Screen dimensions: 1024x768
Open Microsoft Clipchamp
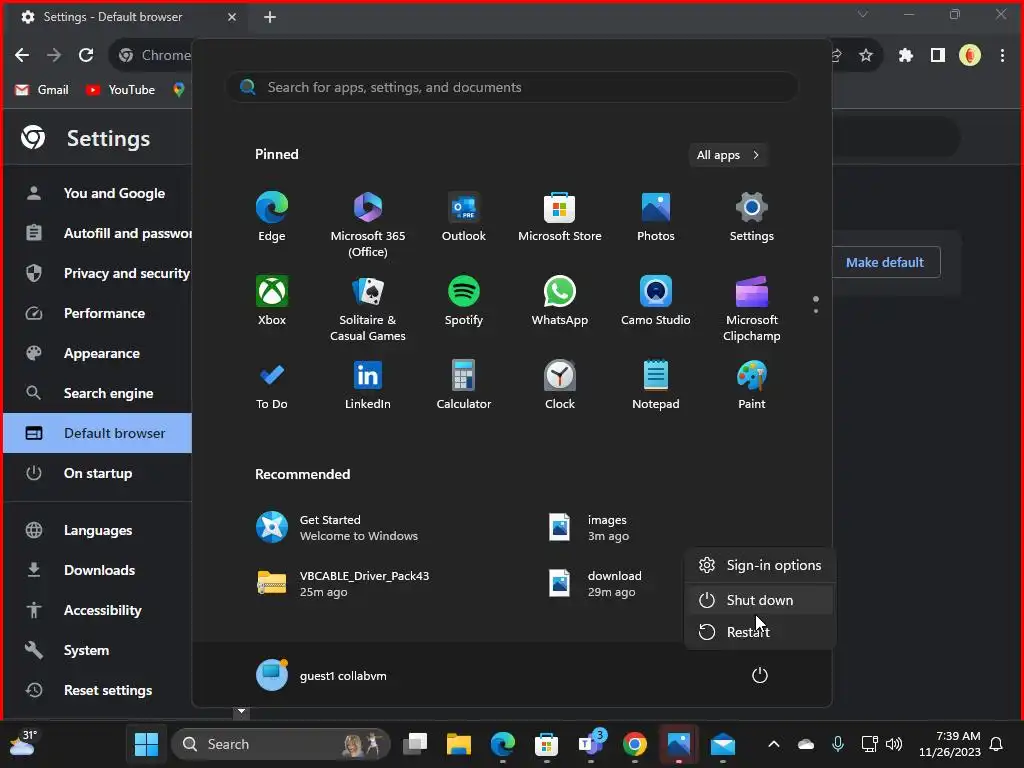(752, 308)
